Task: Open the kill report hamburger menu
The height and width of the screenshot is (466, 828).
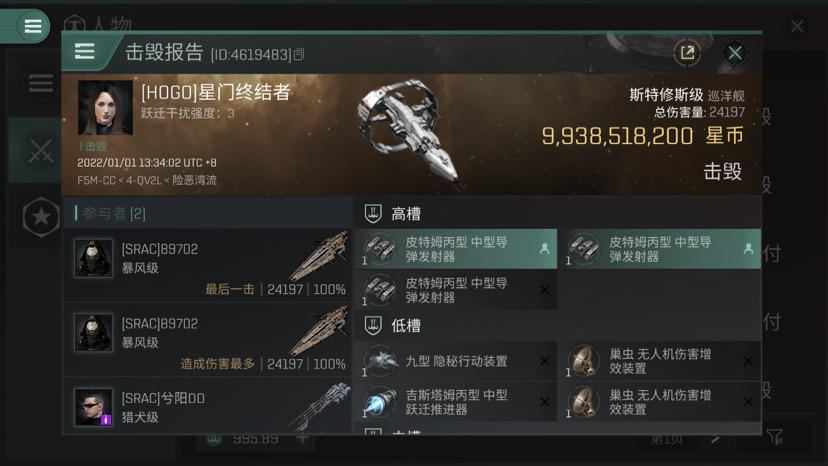Action: coord(84,52)
